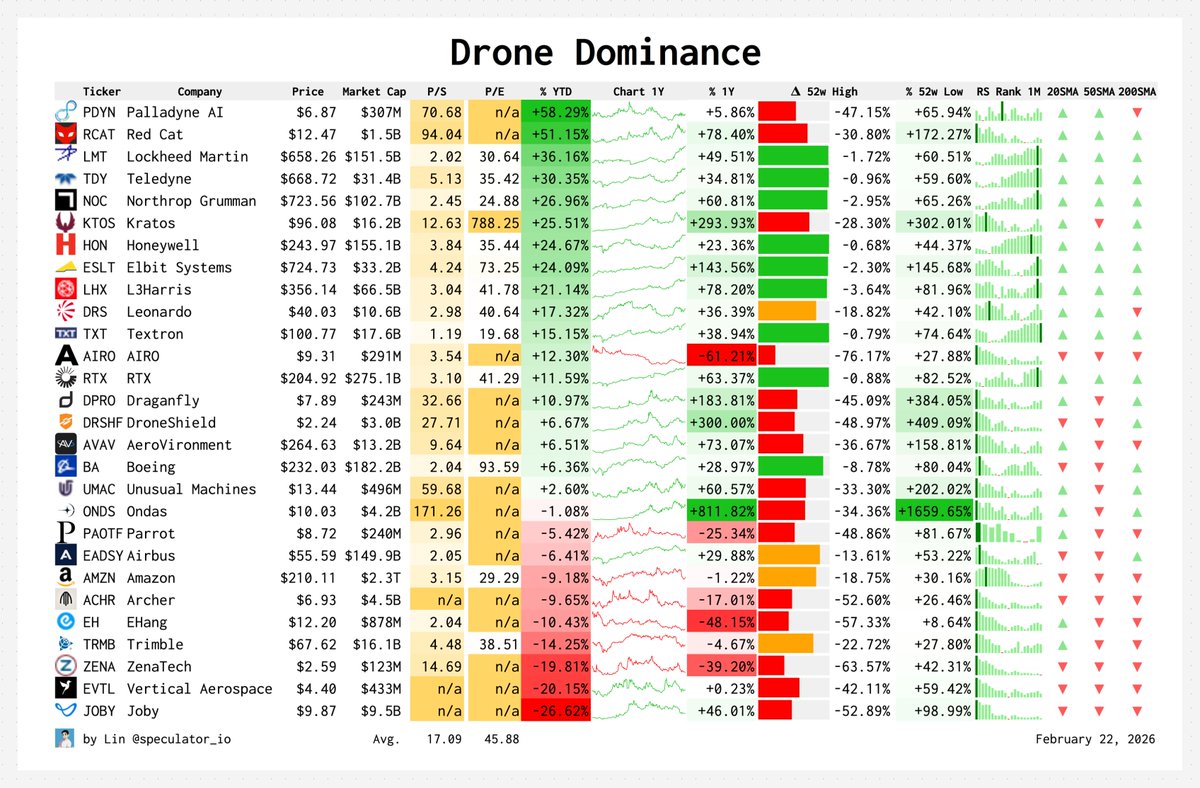Click the February 22, 2026 date
This screenshot has height=788, width=1200.
1095,739
